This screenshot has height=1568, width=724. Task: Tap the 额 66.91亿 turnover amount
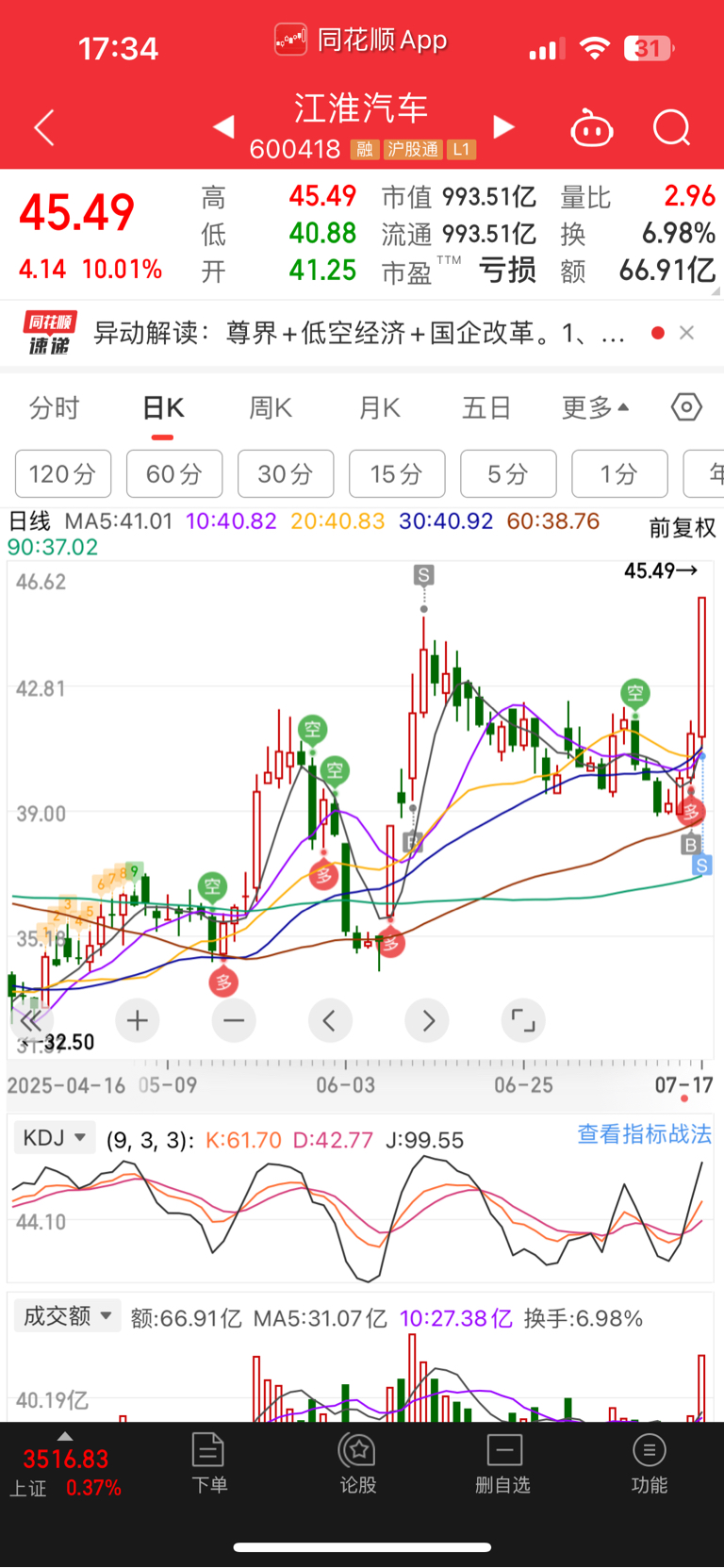click(x=667, y=271)
